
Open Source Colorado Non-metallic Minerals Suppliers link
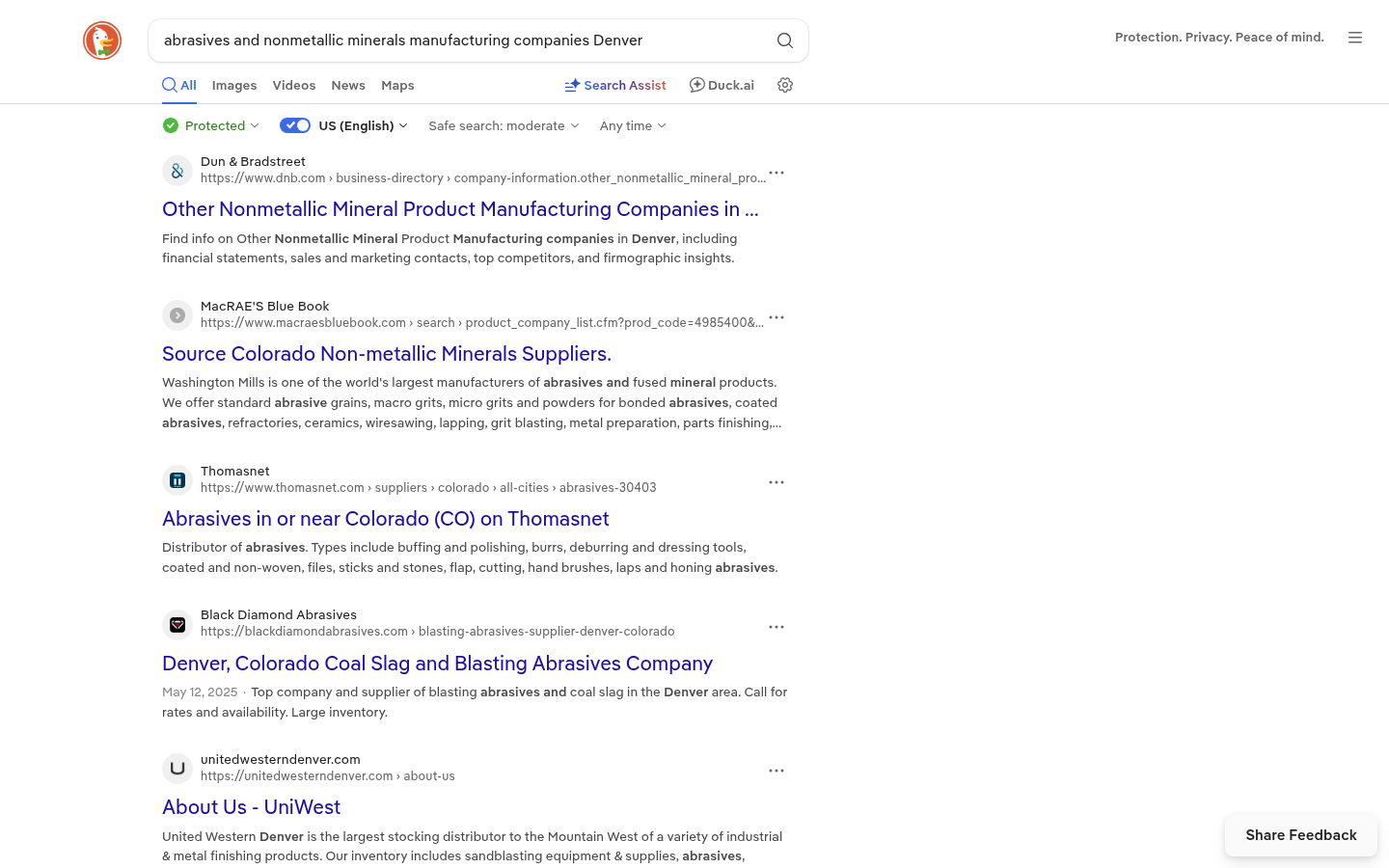(387, 354)
